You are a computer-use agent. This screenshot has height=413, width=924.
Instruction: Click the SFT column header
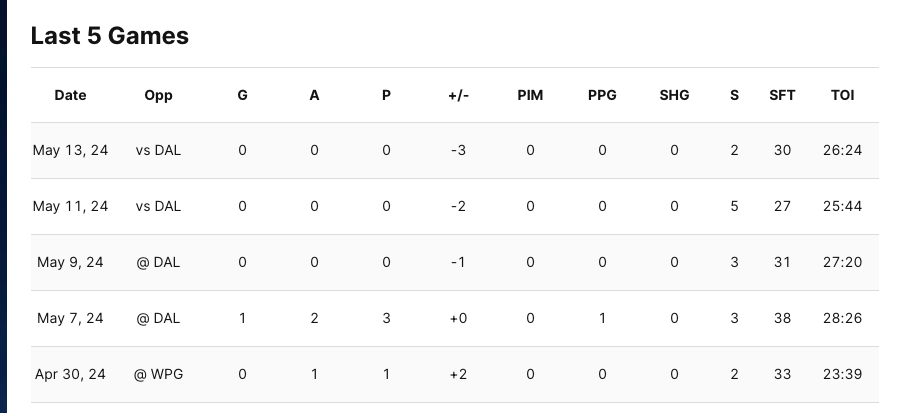point(782,96)
